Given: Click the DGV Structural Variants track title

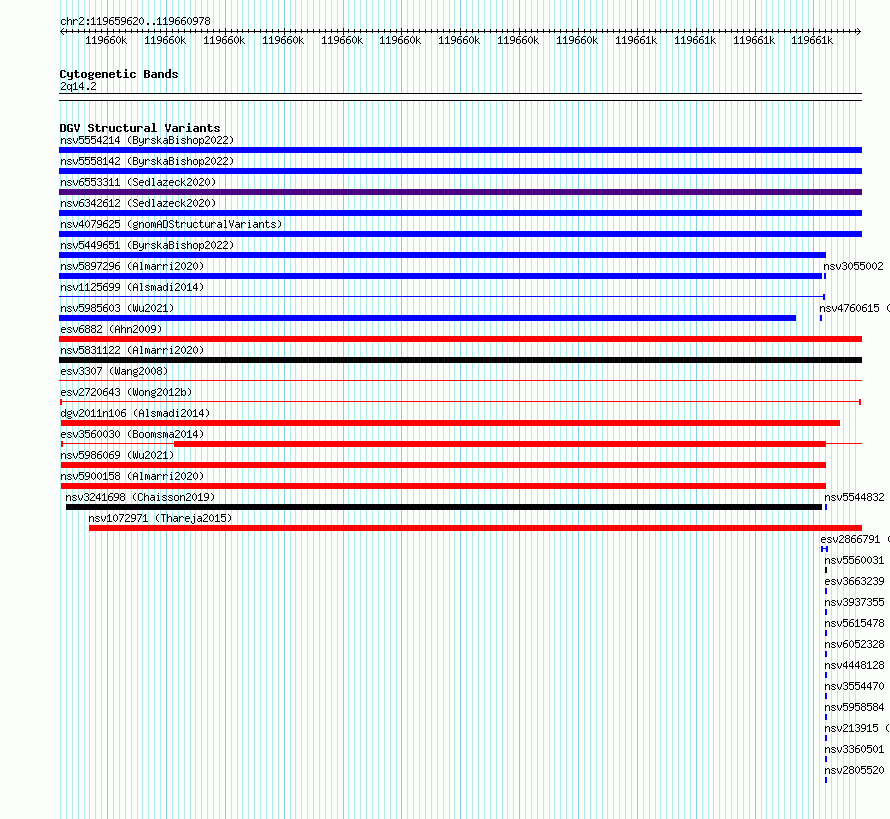Looking at the screenshot, I should tap(140, 128).
